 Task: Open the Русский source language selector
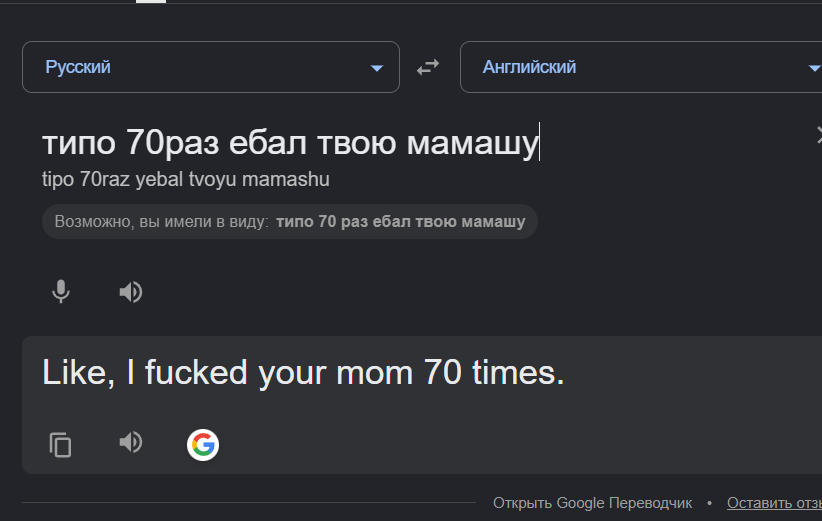coord(211,67)
